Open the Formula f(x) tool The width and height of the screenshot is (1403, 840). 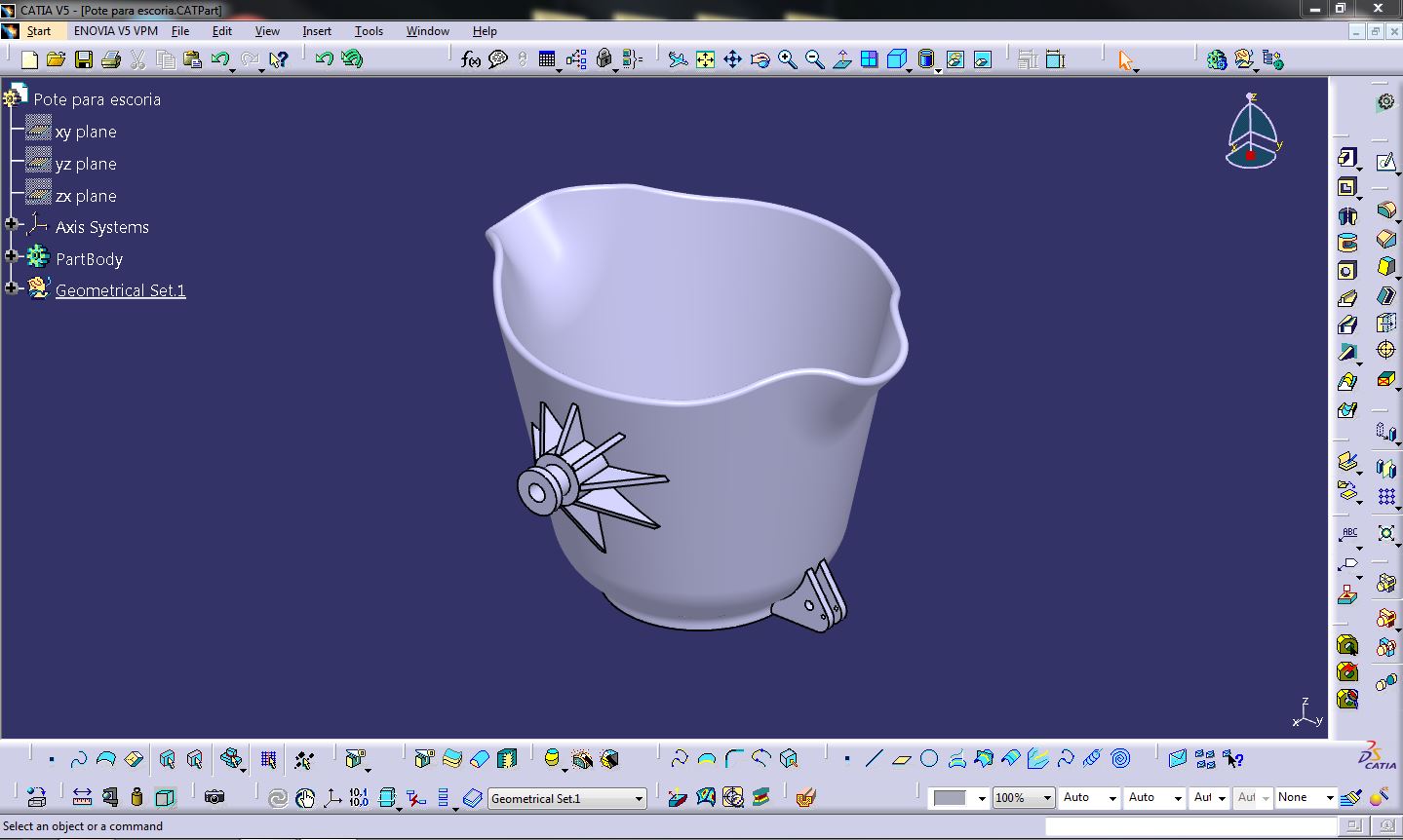[471, 59]
